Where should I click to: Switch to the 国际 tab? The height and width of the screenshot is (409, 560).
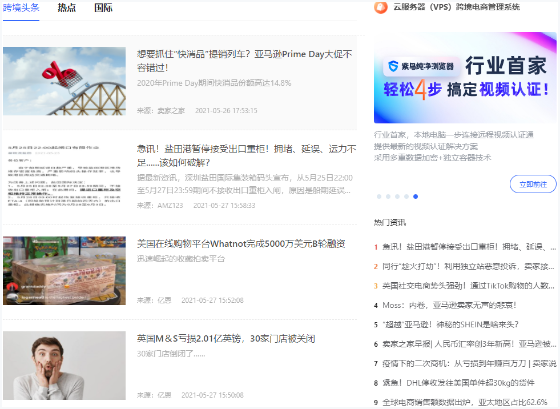[x=103, y=8]
